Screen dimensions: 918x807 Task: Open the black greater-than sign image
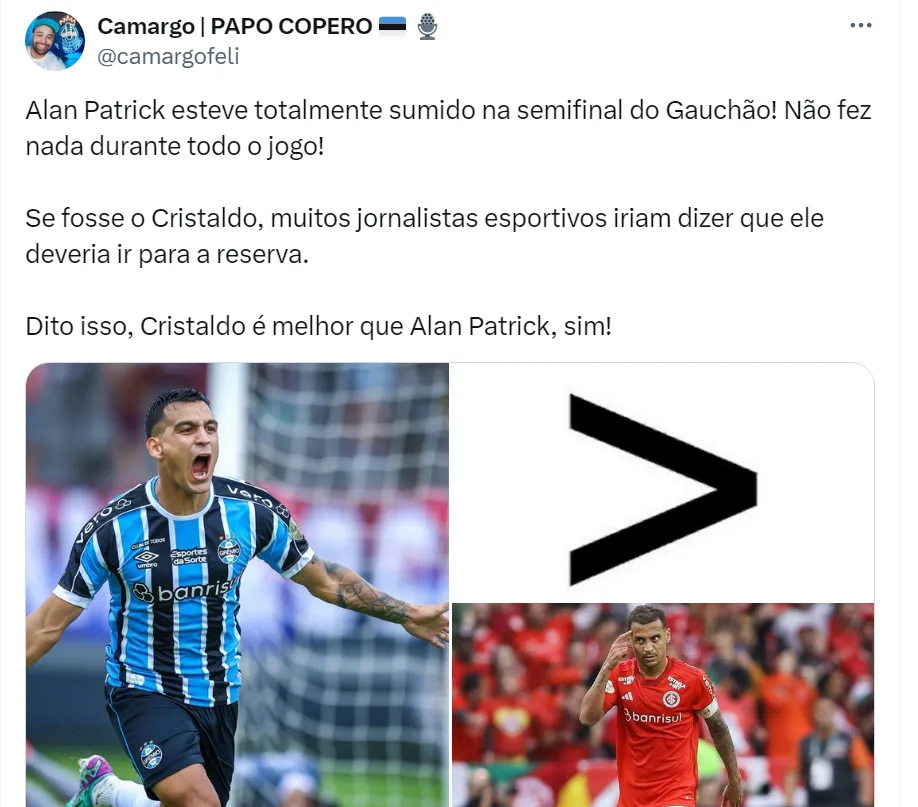(x=663, y=482)
